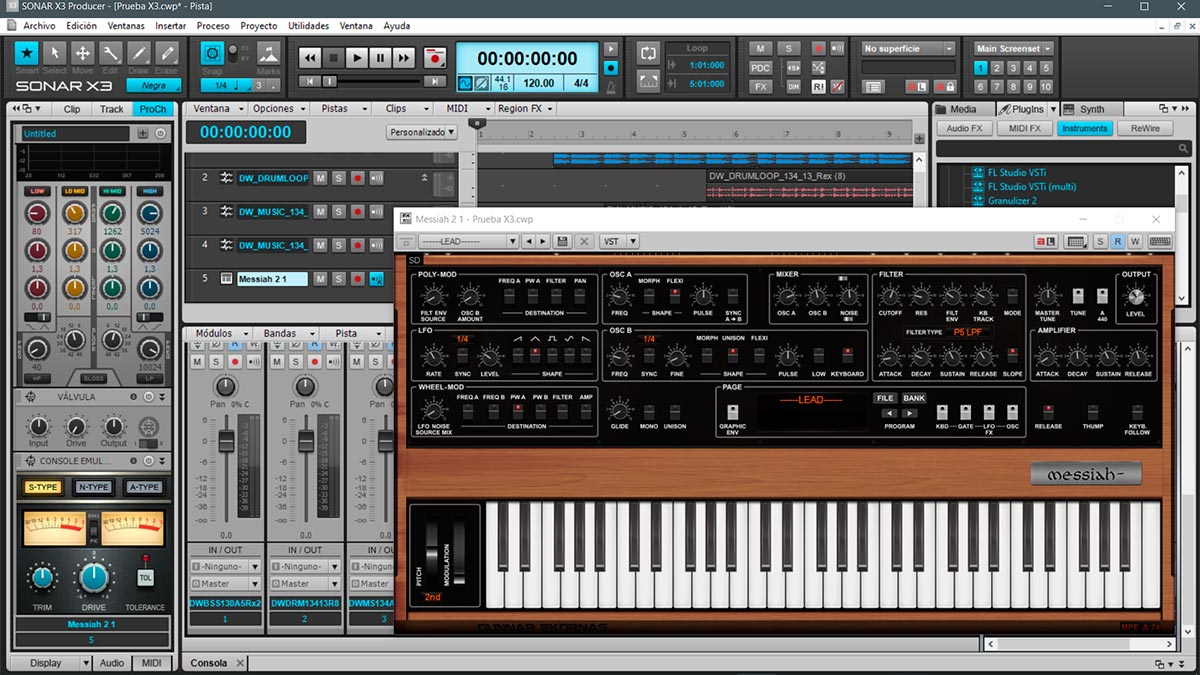The height and width of the screenshot is (675, 1200).
Task: Select the Smart tool
Action: coord(27,53)
